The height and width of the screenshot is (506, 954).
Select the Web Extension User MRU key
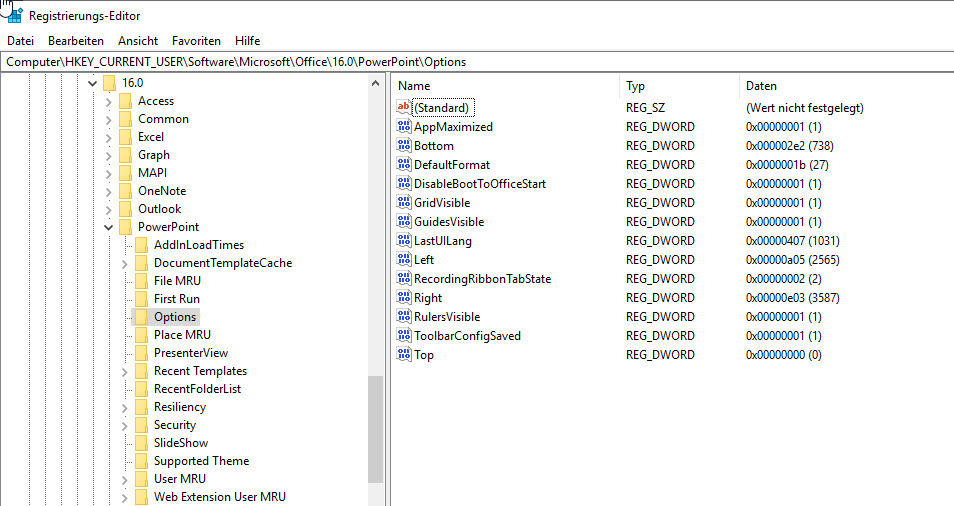coord(220,497)
